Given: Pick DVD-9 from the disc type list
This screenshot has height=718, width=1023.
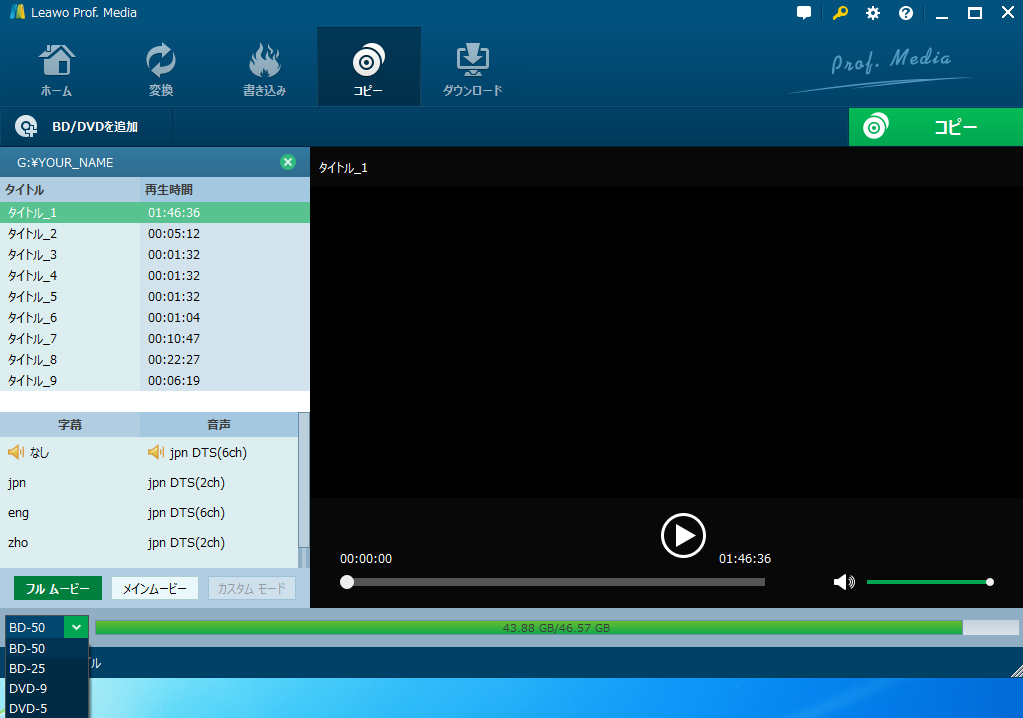Looking at the screenshot, I should (x=46, y=689).
